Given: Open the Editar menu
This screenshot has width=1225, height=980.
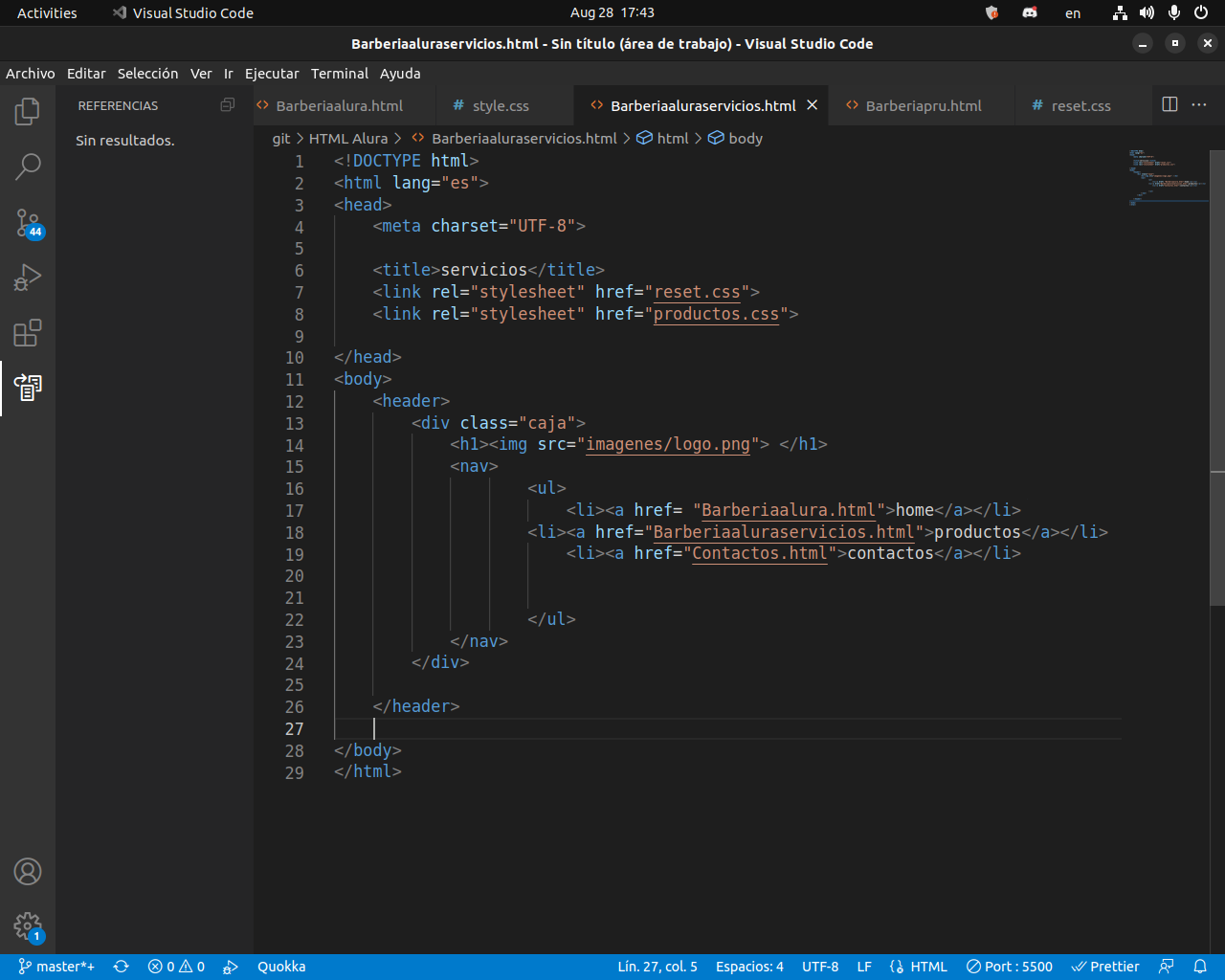Looking at the screenshot, I should pos(86,74).
